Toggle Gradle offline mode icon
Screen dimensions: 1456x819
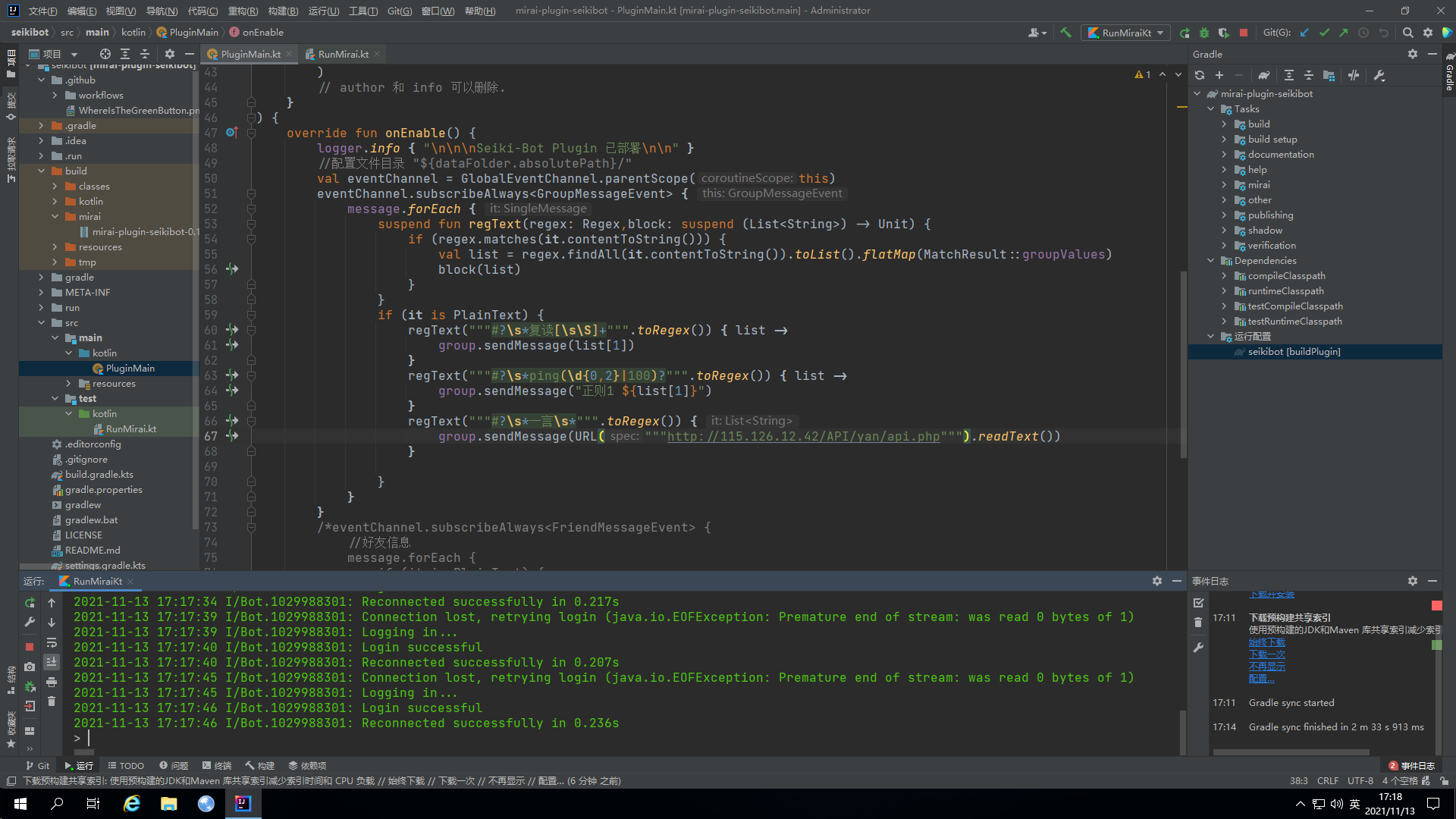(x=1354, y=75)
